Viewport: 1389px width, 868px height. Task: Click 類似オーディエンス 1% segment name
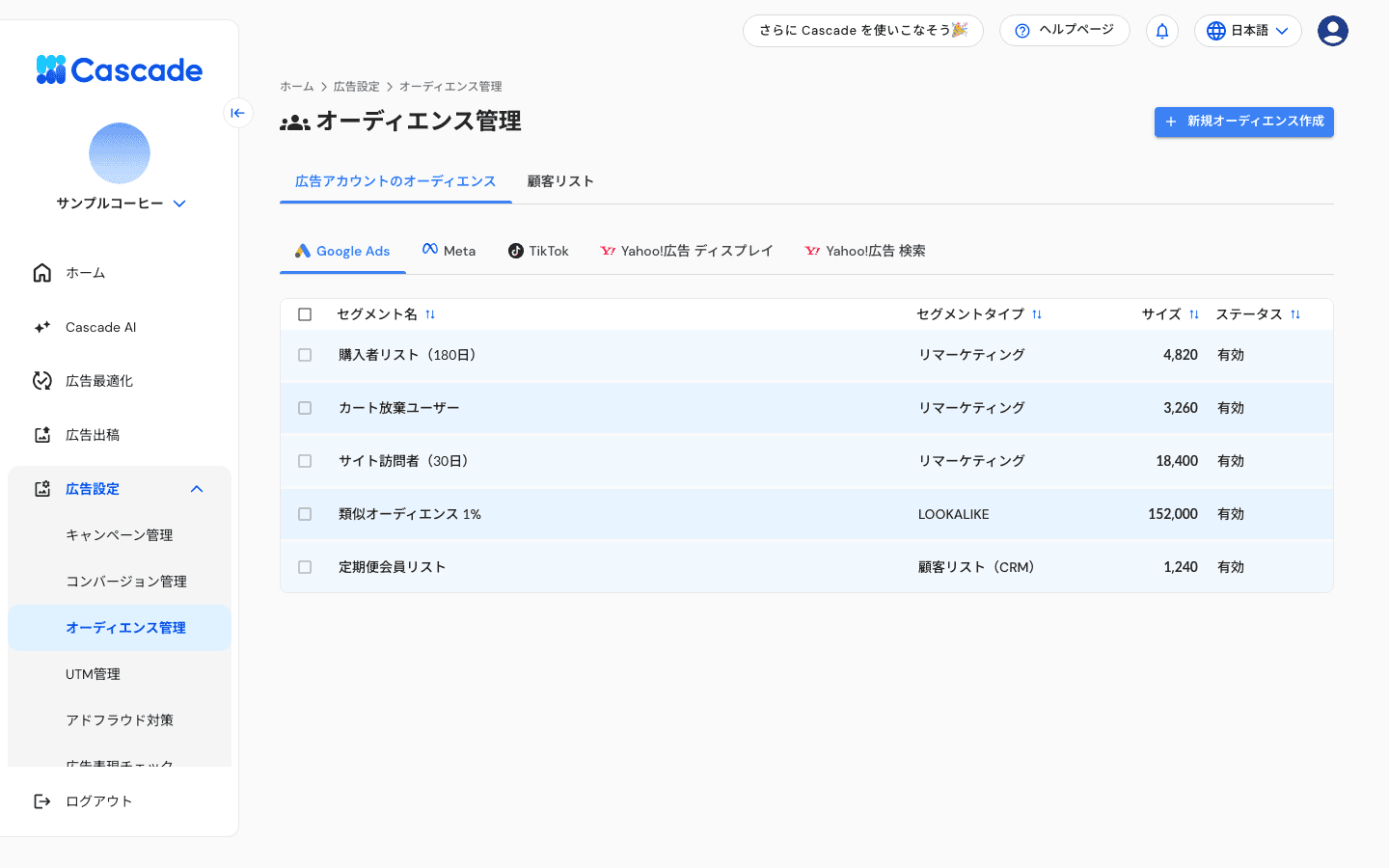pyautogui.click(x=410, y=514)
